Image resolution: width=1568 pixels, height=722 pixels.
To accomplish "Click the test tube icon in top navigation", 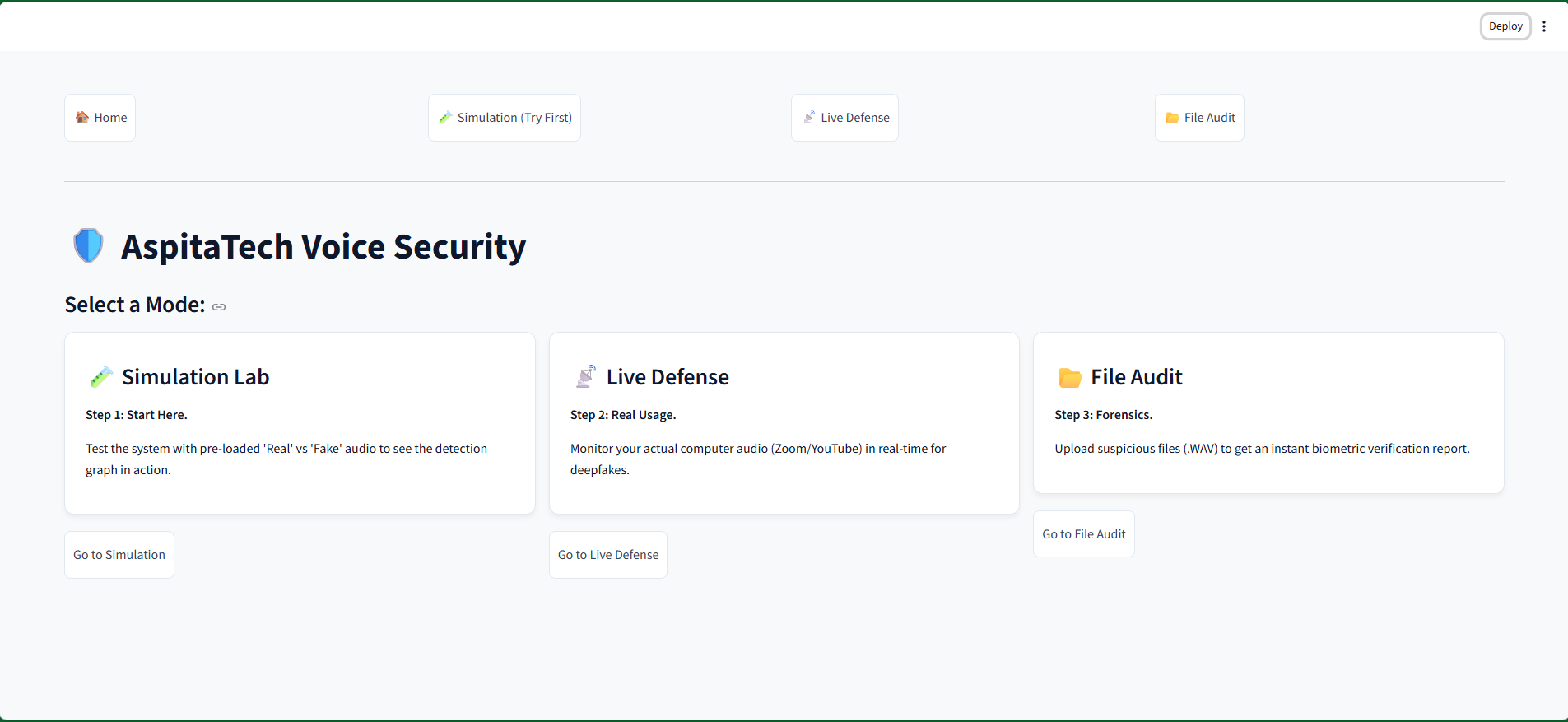I will point(445,118).
